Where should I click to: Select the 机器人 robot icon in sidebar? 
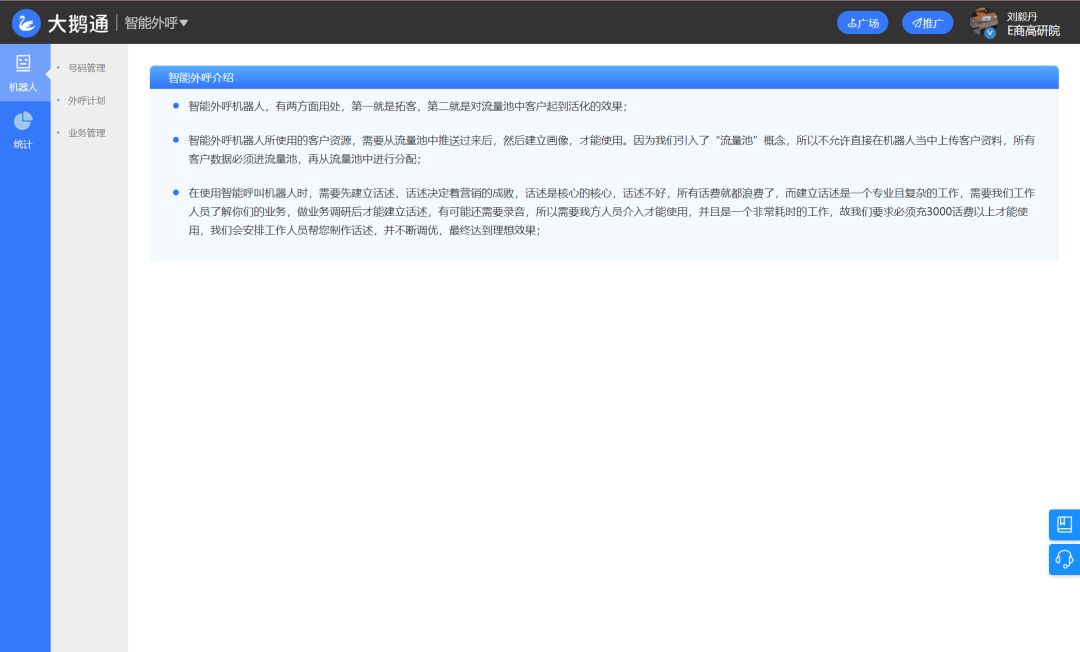pos(22,68)
